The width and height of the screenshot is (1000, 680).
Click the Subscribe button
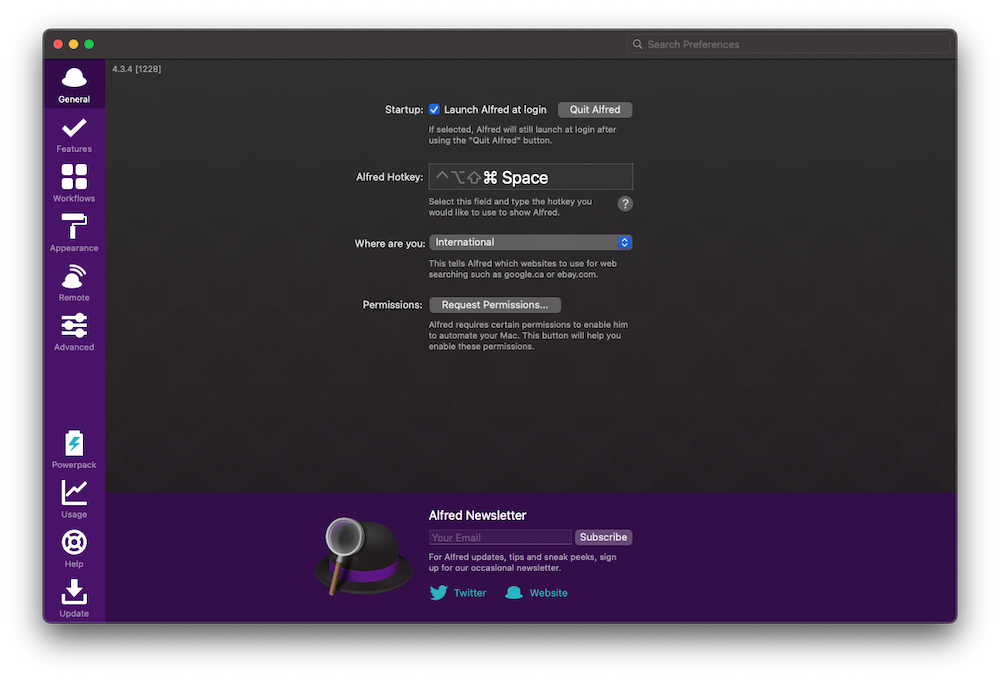coord(603,537)
